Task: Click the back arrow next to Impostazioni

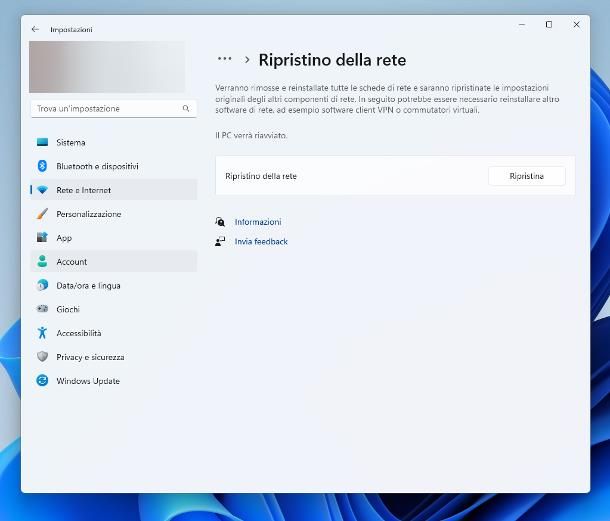Action: tap(35, 29)
